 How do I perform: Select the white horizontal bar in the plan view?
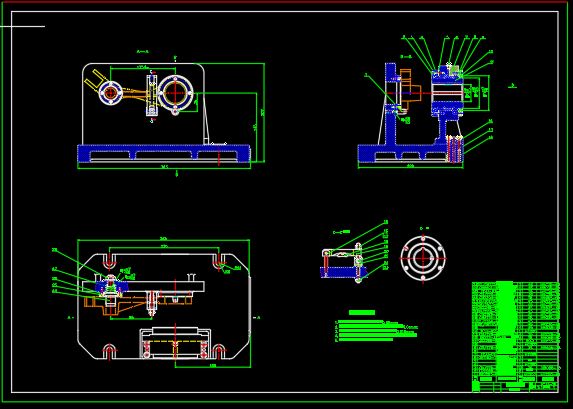click(x=144, y=287)
